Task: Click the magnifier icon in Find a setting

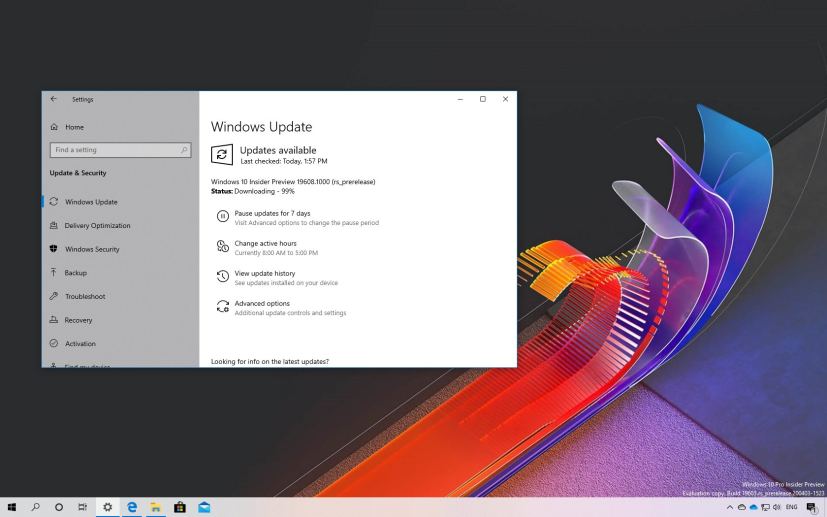Action: [184, 150]
